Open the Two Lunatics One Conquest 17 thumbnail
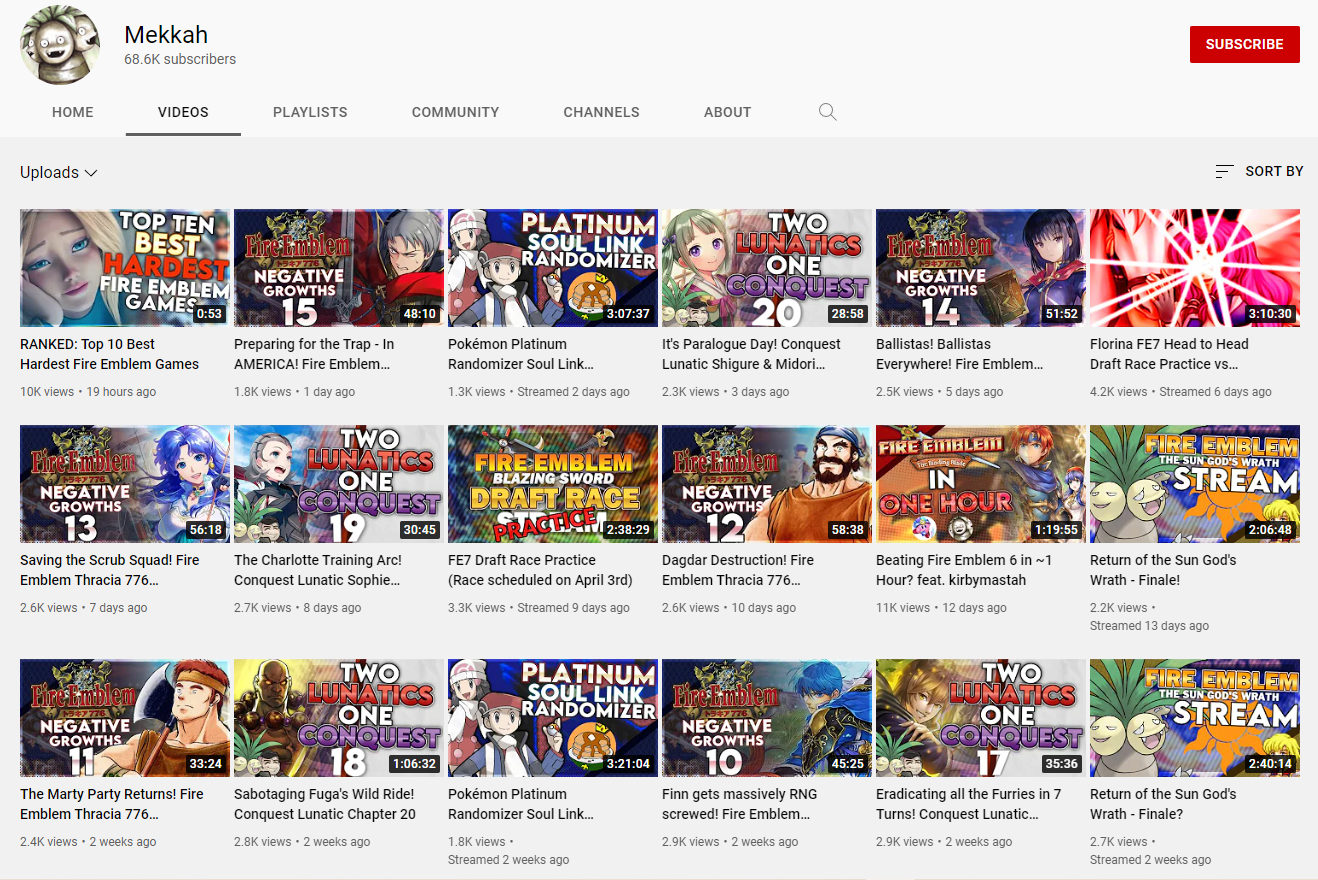The width and height of the screenshot is (1318, 880). pyautogui.click(x=981, y=718)
